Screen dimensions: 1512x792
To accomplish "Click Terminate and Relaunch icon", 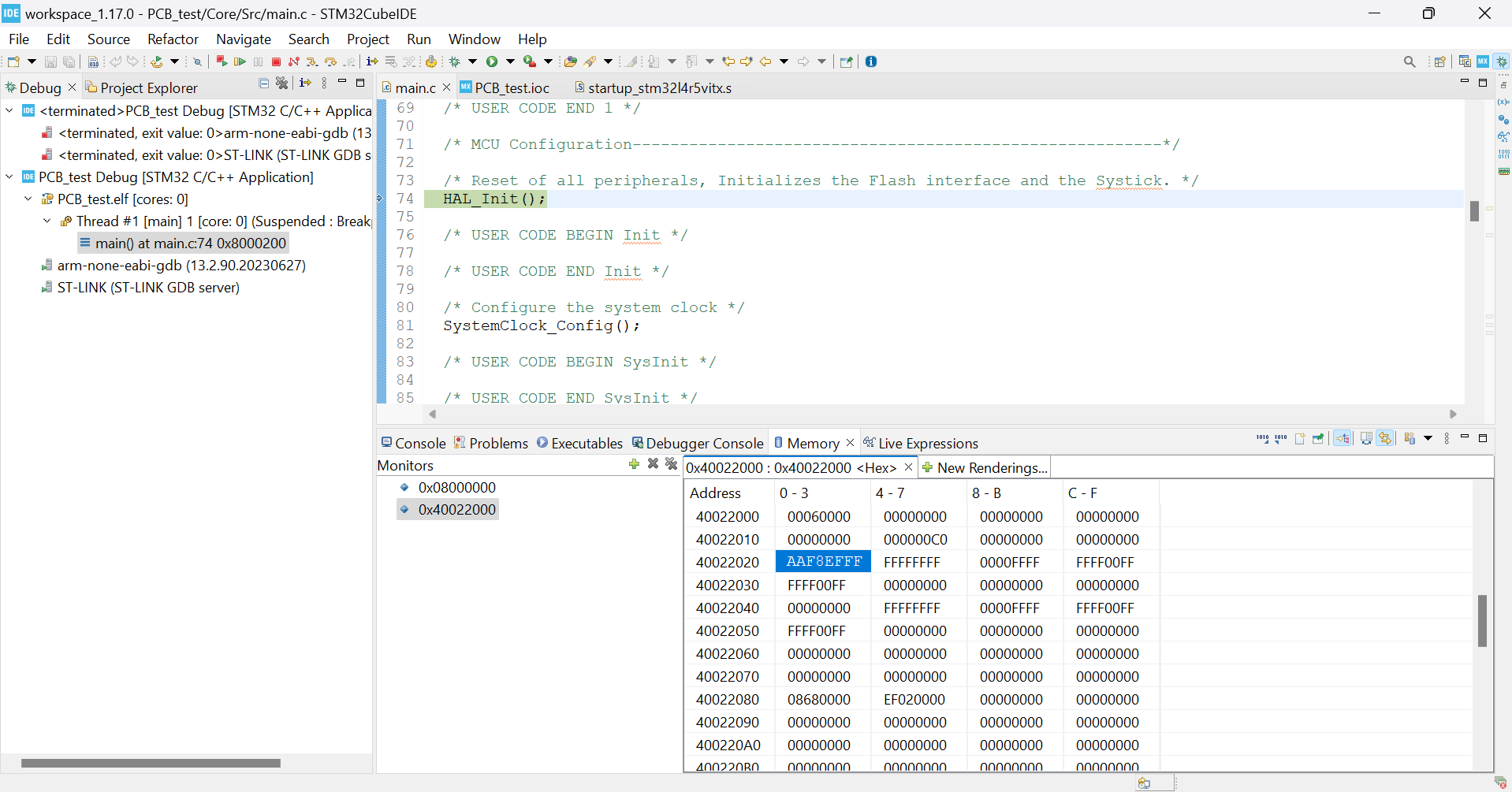I will [222, 61].
